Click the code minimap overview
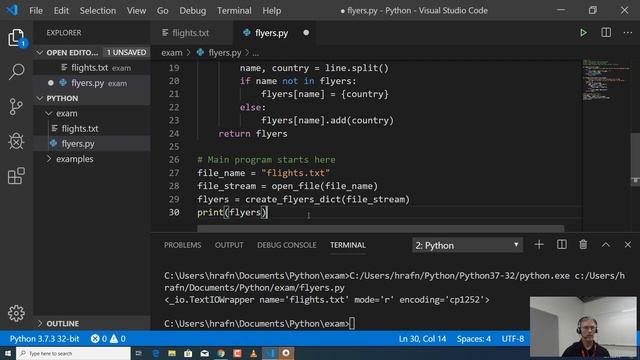 [606, 80]
